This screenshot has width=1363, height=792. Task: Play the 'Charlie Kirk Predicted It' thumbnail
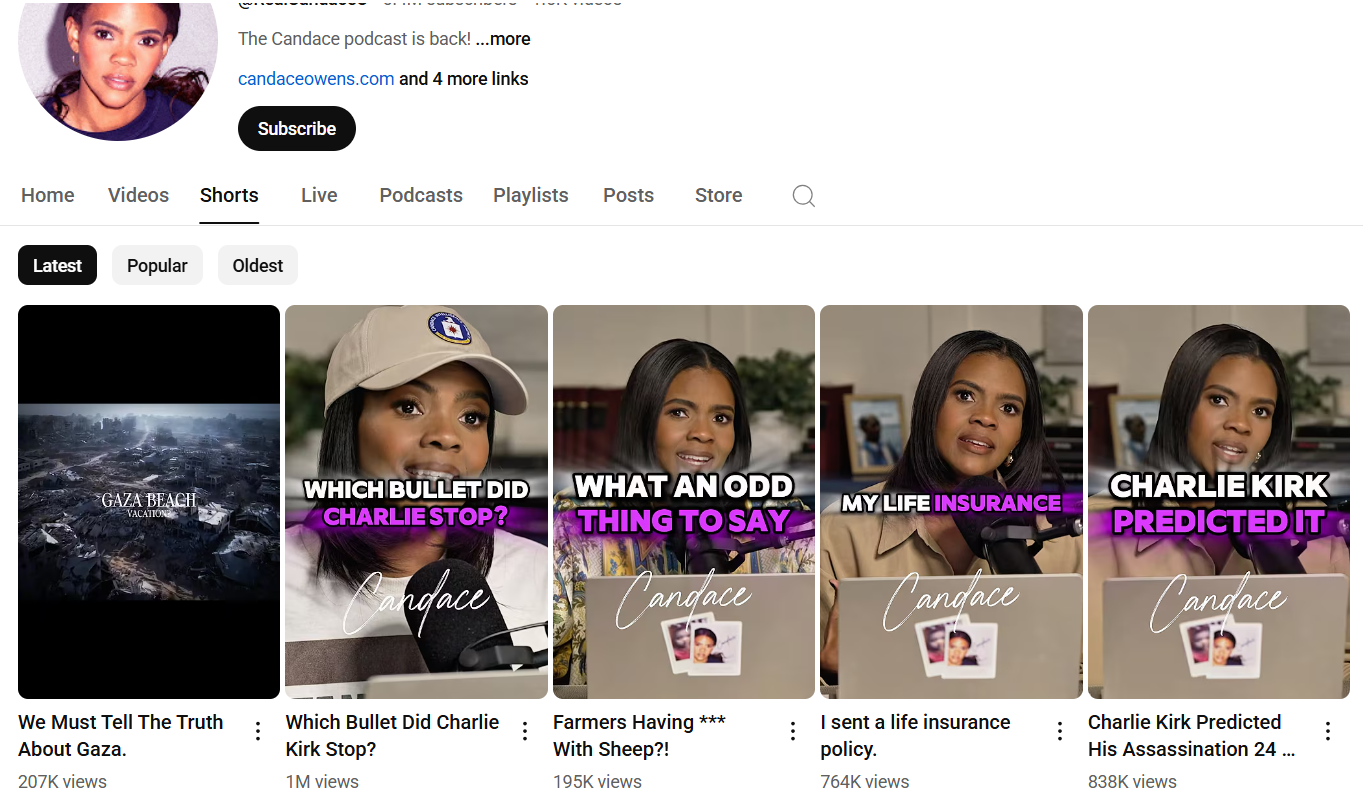1219,502
